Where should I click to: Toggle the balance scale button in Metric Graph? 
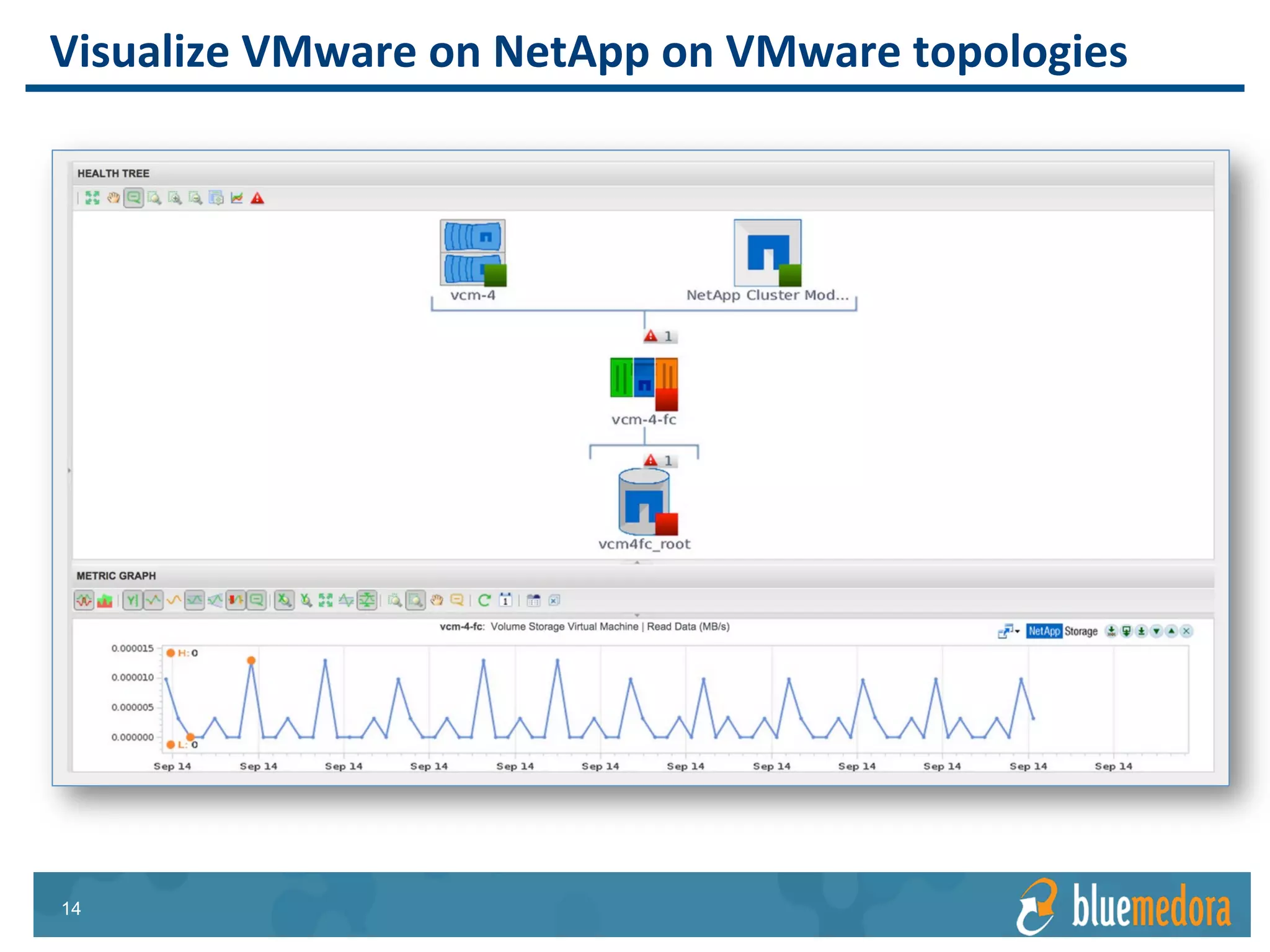click(367, 600)
